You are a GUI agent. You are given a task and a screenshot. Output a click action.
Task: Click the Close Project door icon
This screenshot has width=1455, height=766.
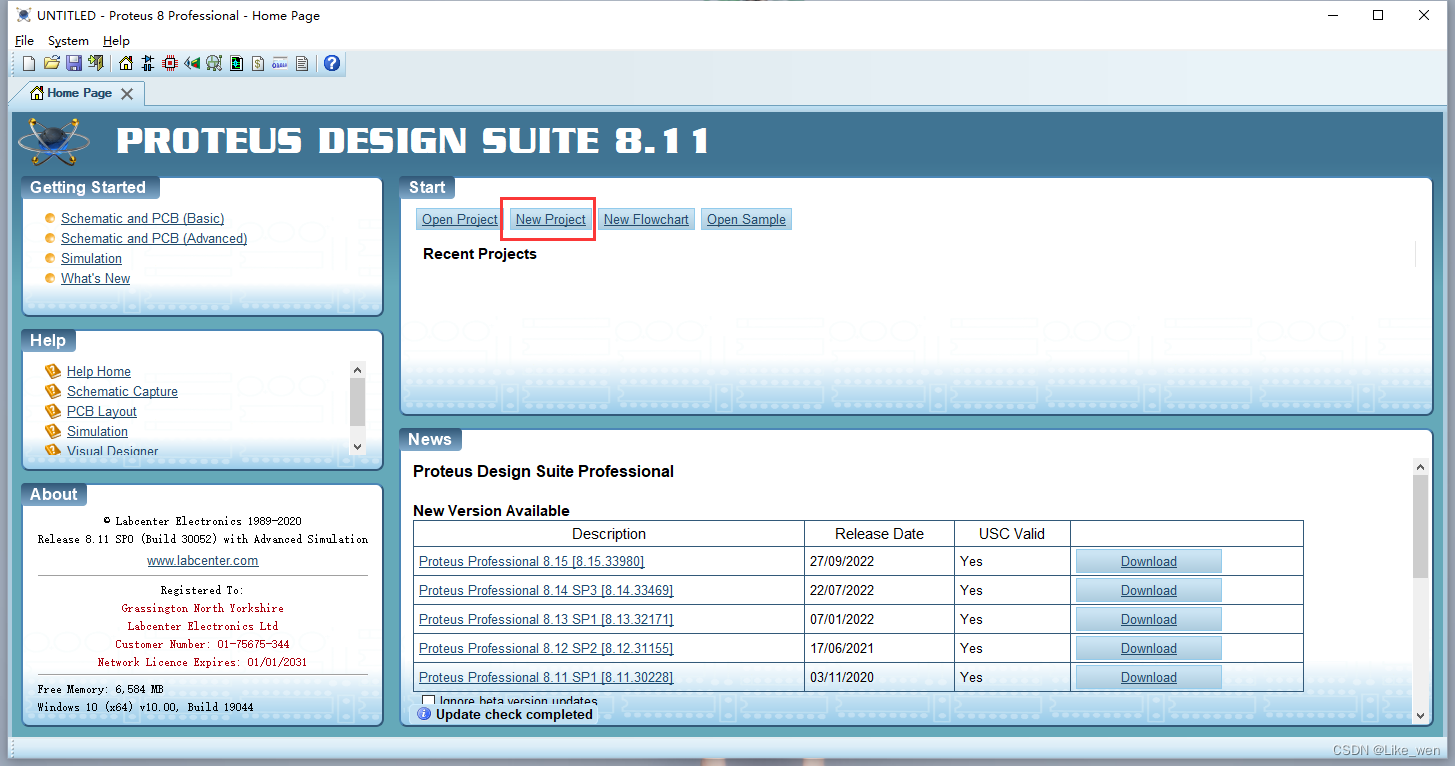(x=96, y=63)
